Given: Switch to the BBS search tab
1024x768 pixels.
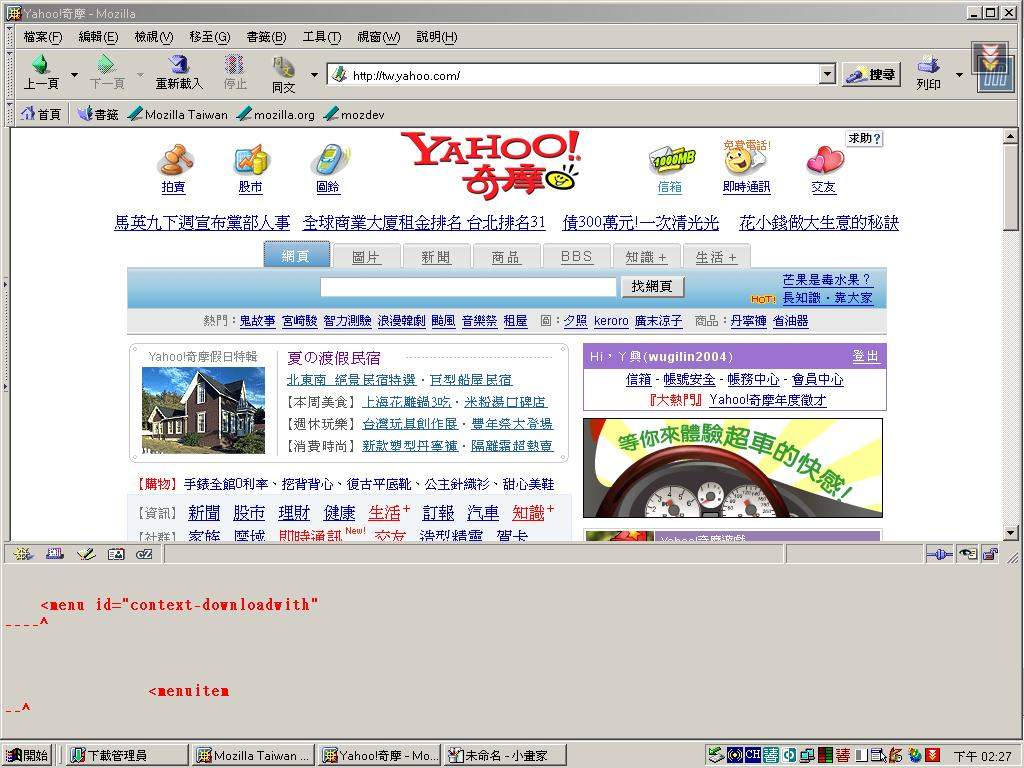Looking at the screenshot, I should click(577, 256).
